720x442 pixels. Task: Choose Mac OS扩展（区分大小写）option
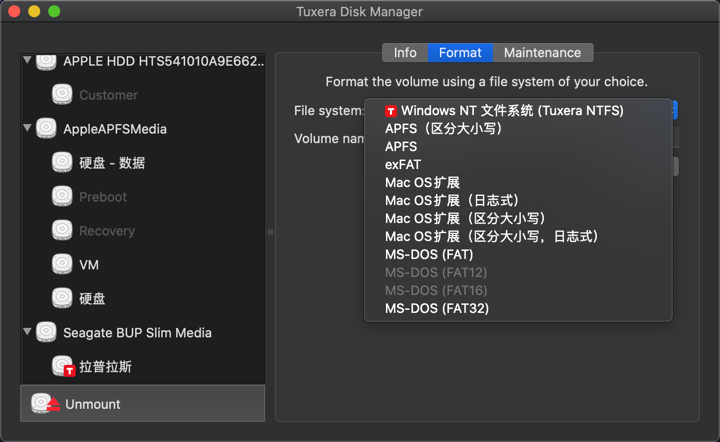pyautogui.click(x=518, y=218)
